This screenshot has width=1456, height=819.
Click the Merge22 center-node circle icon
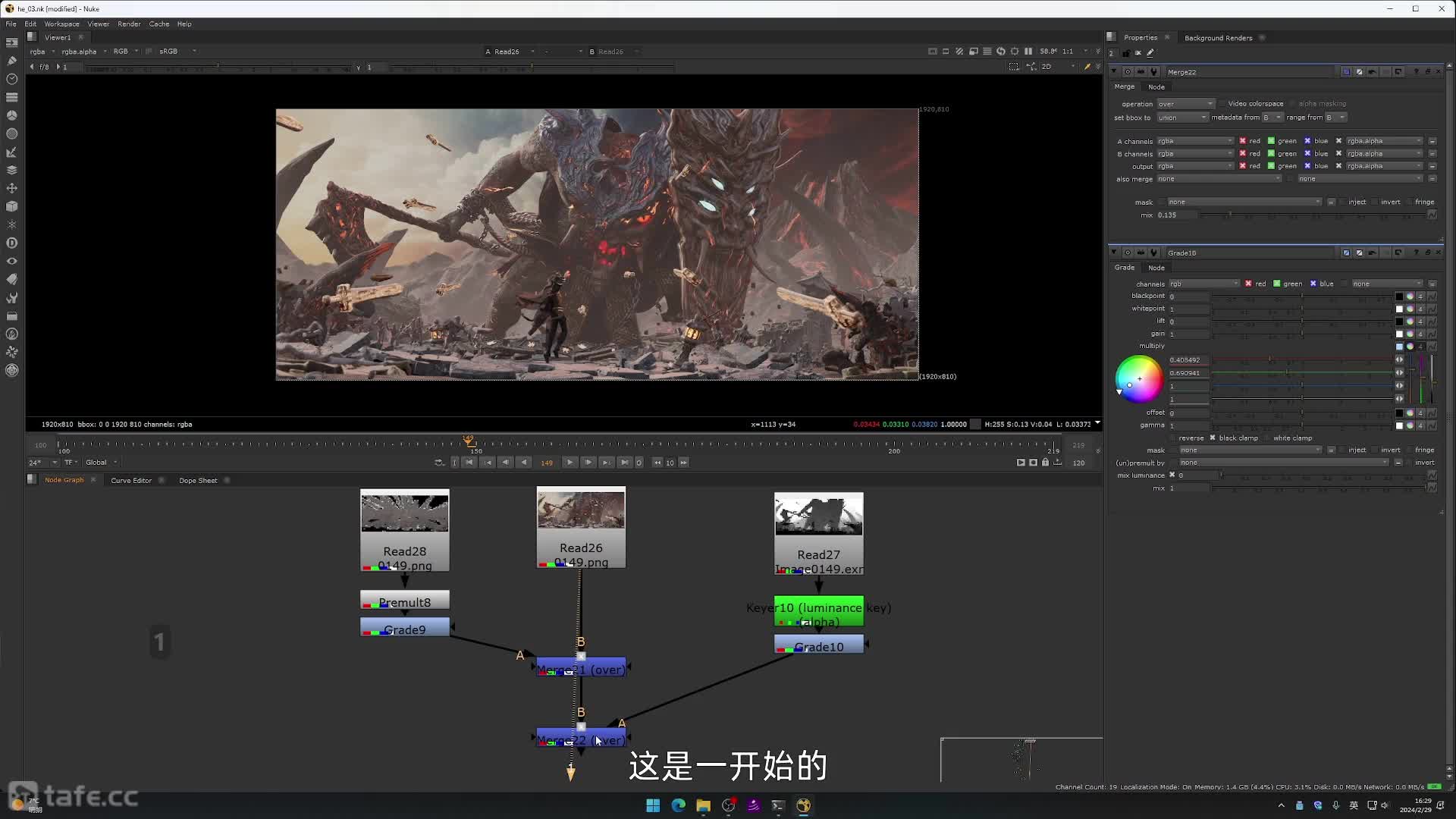point(1128,72)
